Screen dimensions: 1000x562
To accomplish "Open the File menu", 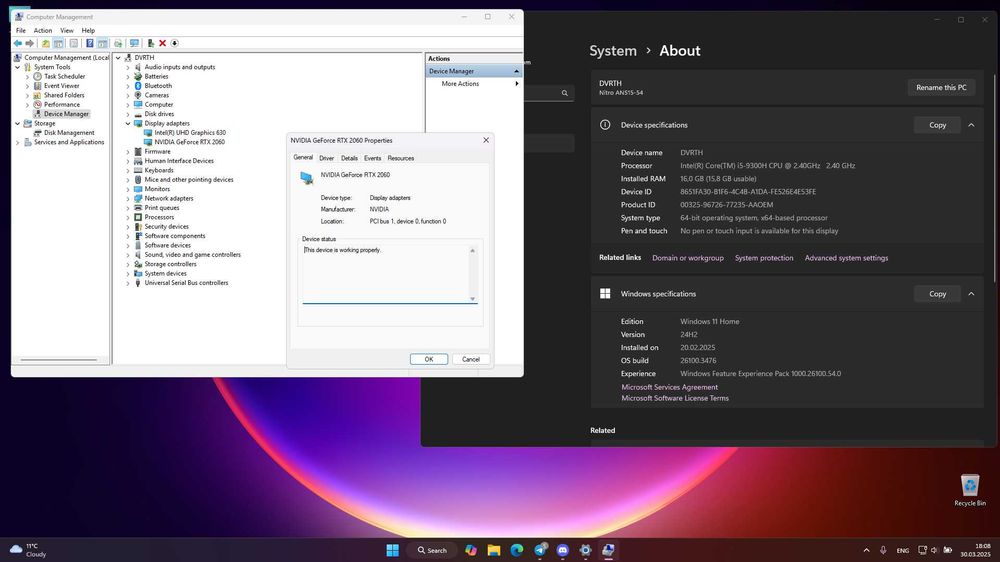I will (21, 31).
